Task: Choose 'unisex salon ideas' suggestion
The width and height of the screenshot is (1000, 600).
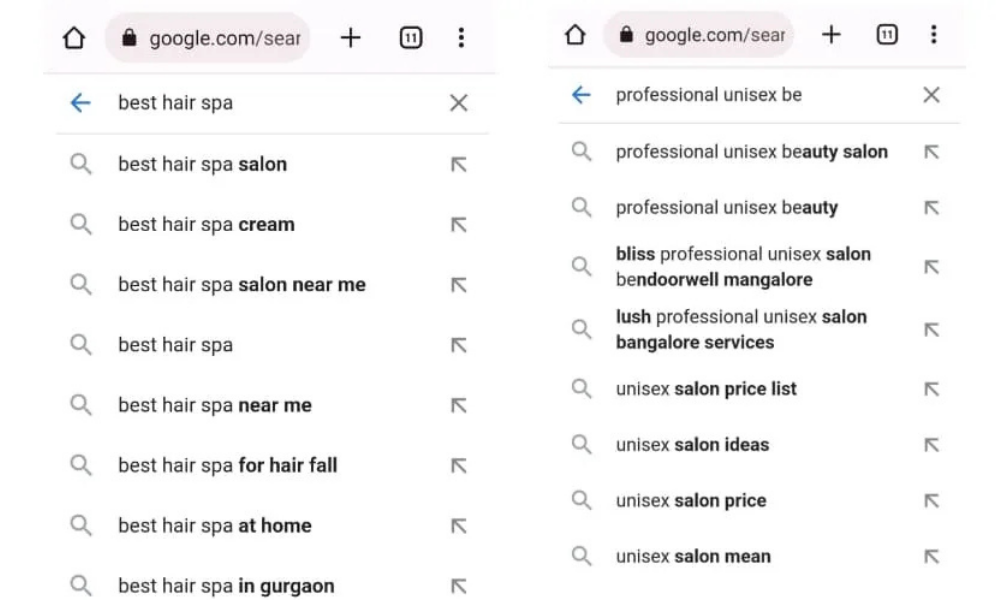Action: (692, 445)
